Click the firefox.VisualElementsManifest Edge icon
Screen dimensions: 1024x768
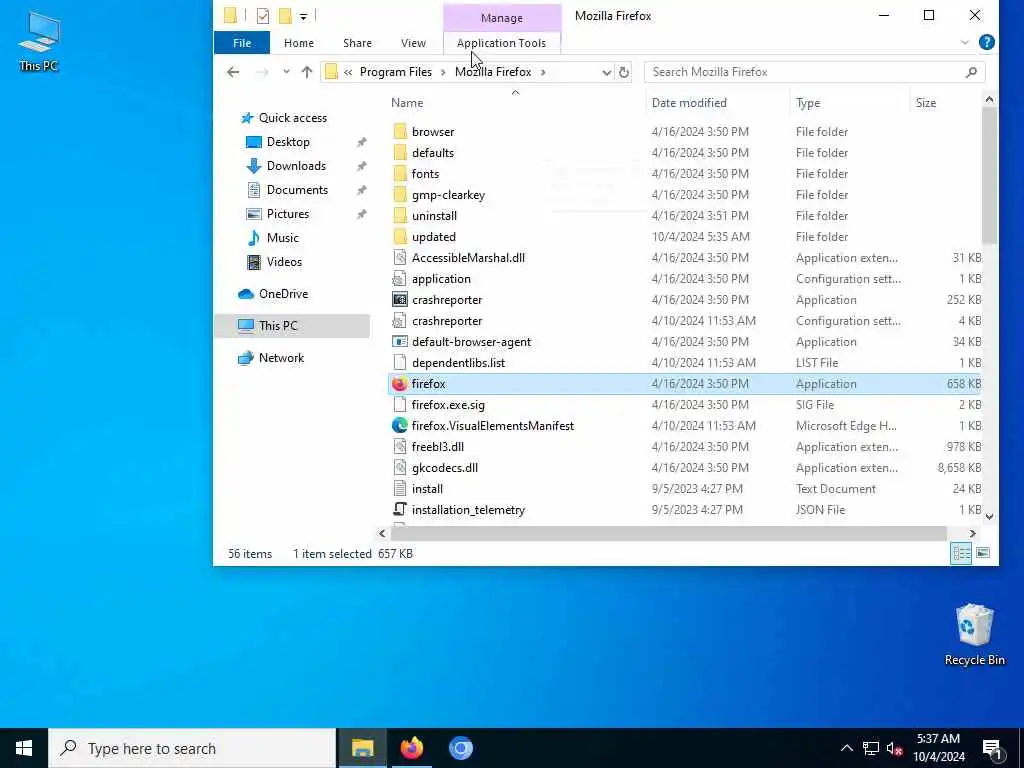(400, 426)
